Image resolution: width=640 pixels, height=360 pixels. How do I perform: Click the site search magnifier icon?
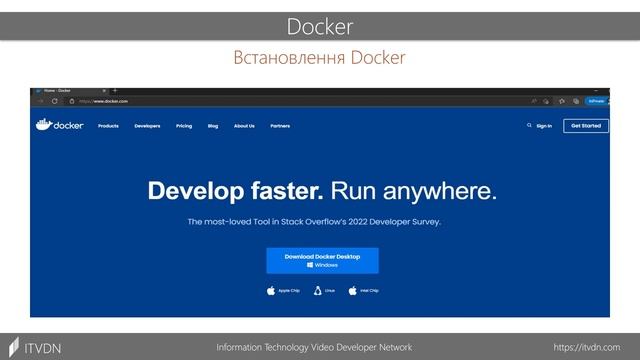[529, 125]
